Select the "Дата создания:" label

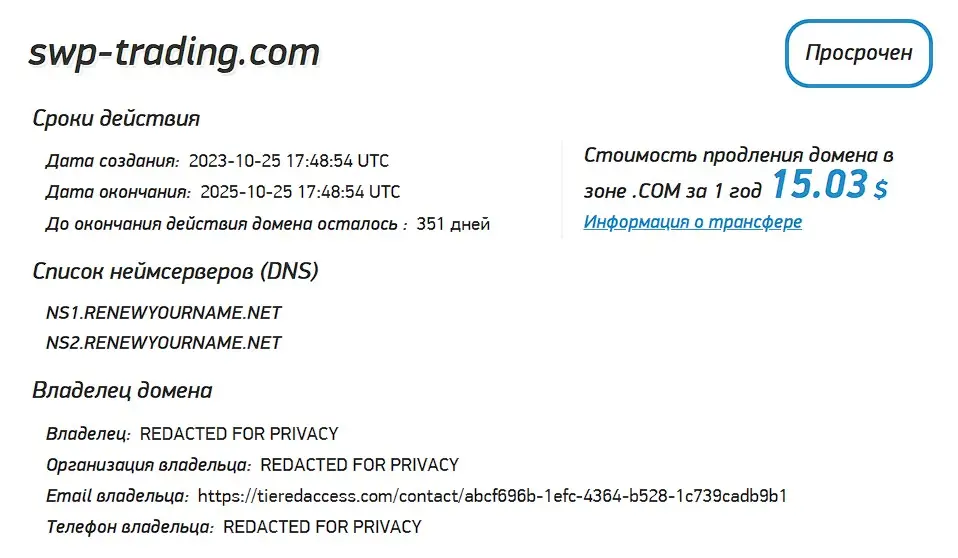(x=112, y=161)
